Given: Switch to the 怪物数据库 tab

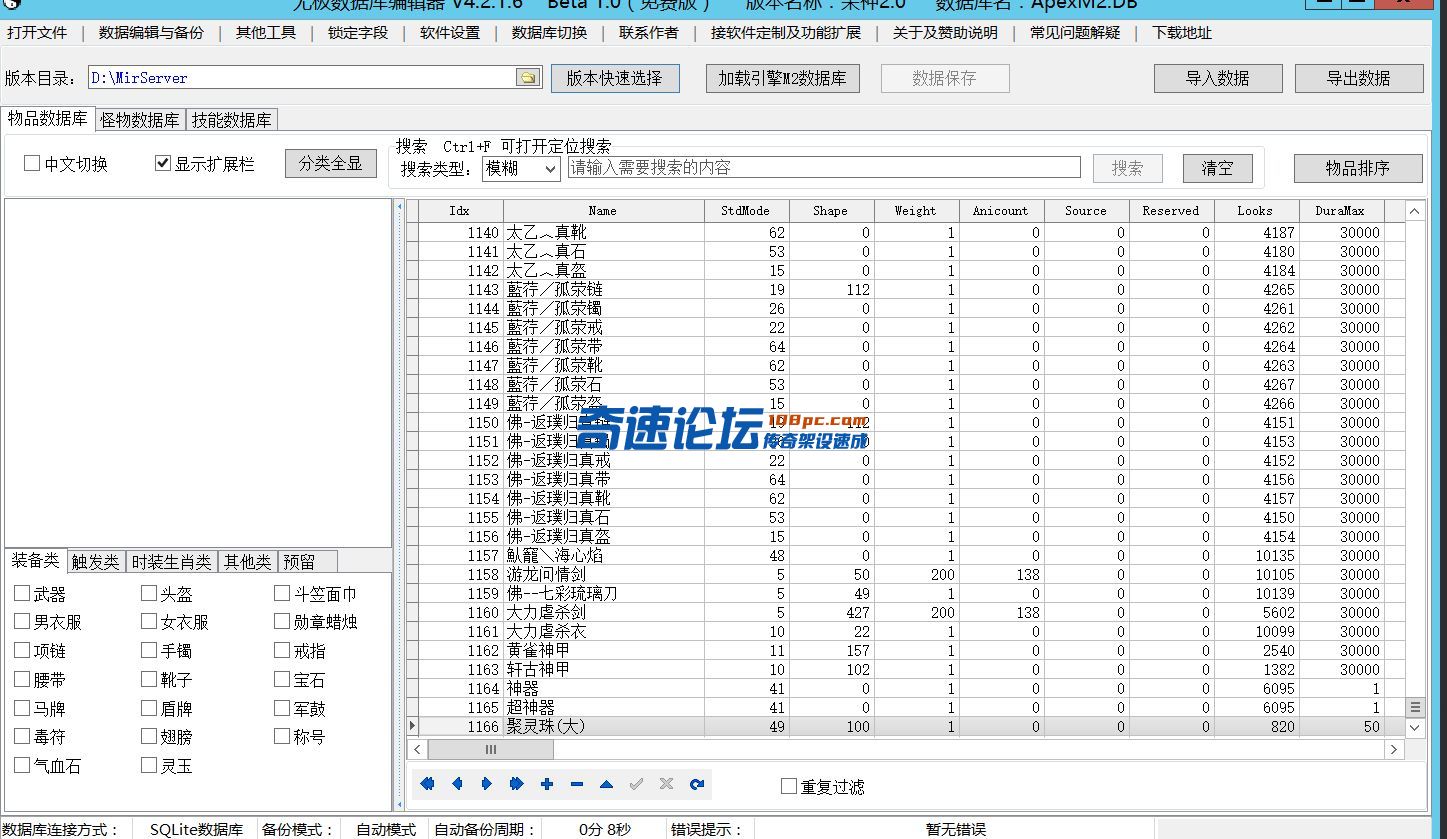Looking at the screenshot, I should tap(140, 120).
